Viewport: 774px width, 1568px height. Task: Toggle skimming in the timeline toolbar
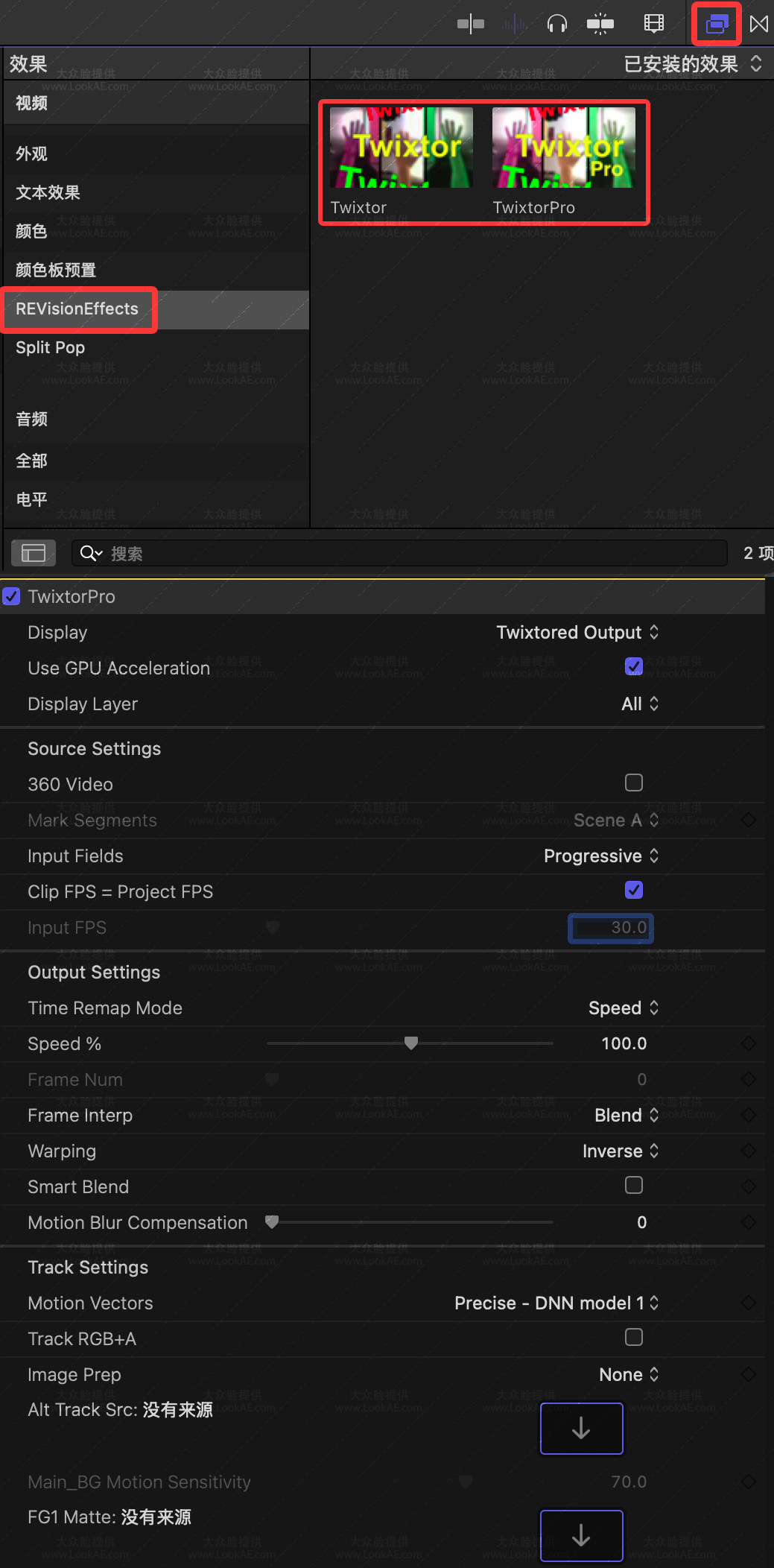471,24
